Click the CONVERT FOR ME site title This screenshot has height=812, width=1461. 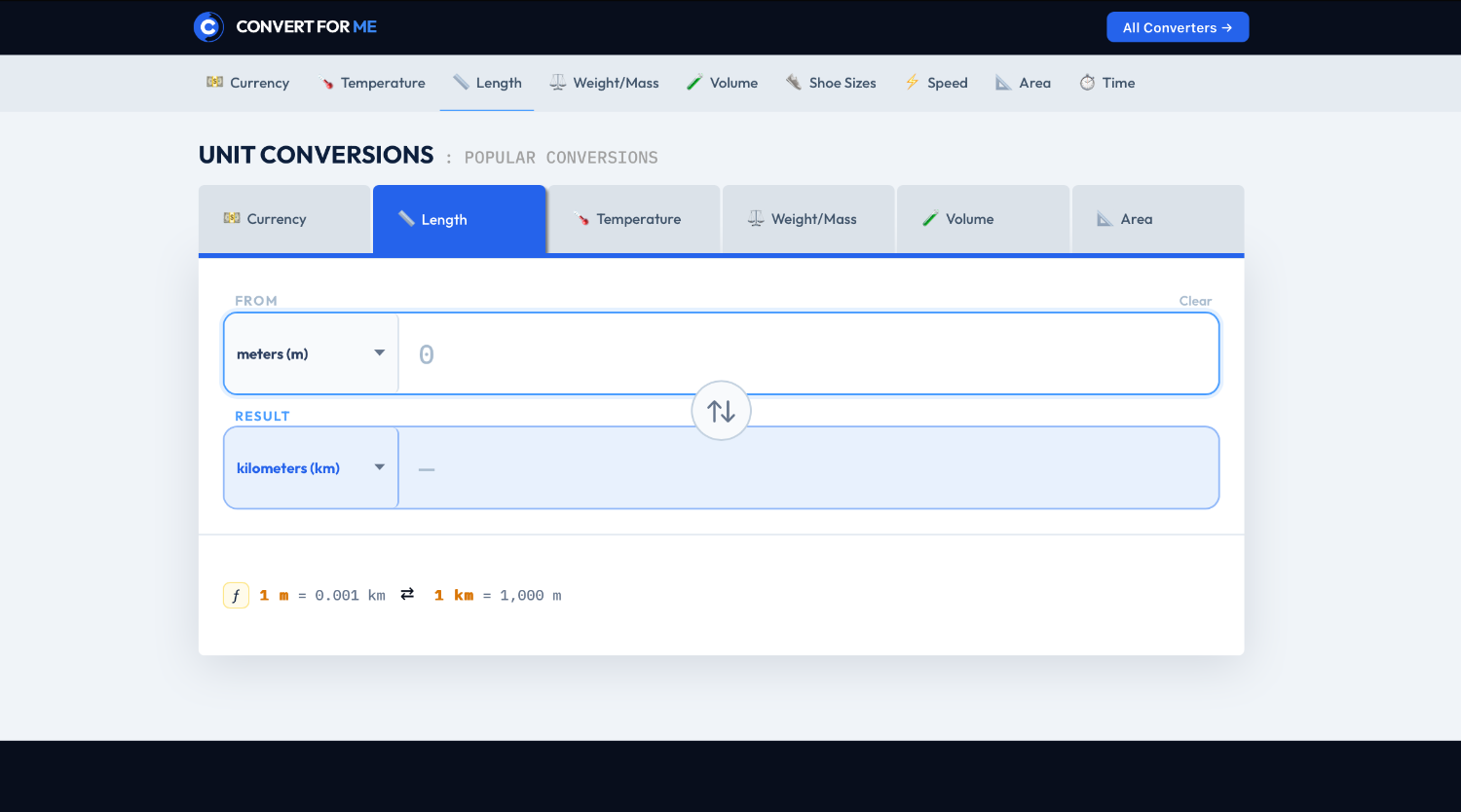click(306, 27)
